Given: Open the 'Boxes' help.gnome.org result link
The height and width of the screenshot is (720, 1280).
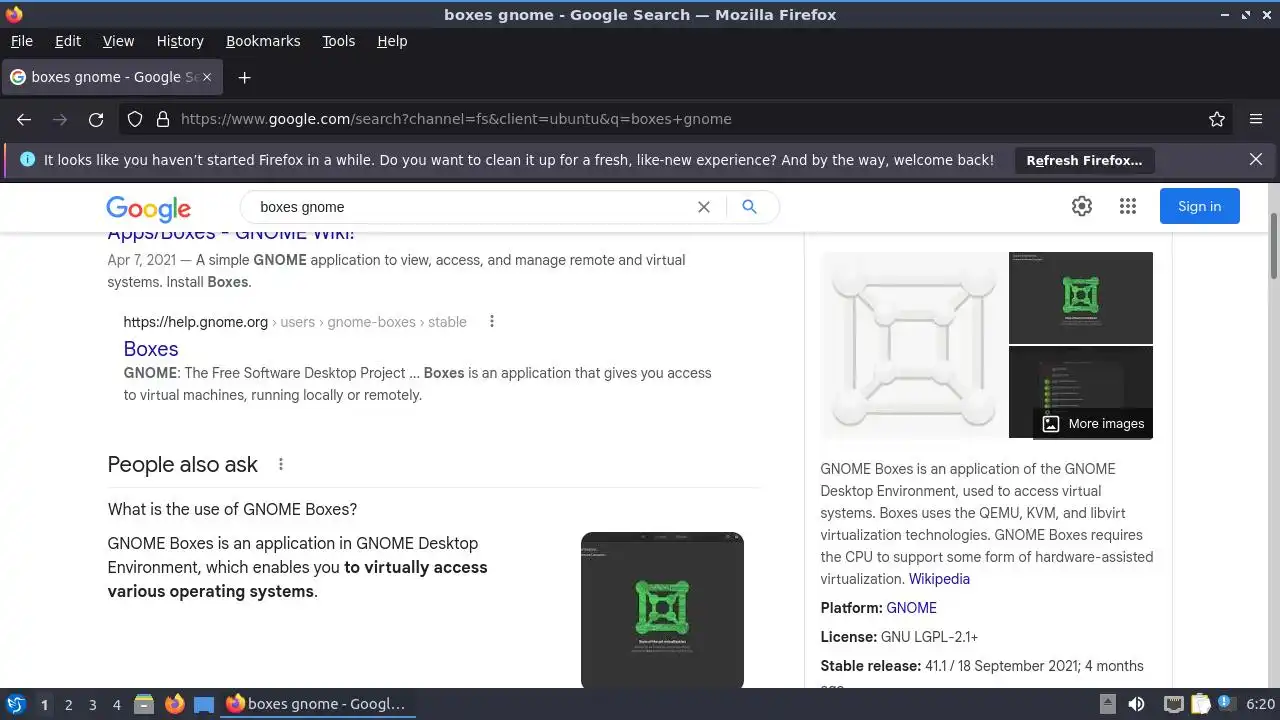Looking at the screenshot, I should 151,349.
